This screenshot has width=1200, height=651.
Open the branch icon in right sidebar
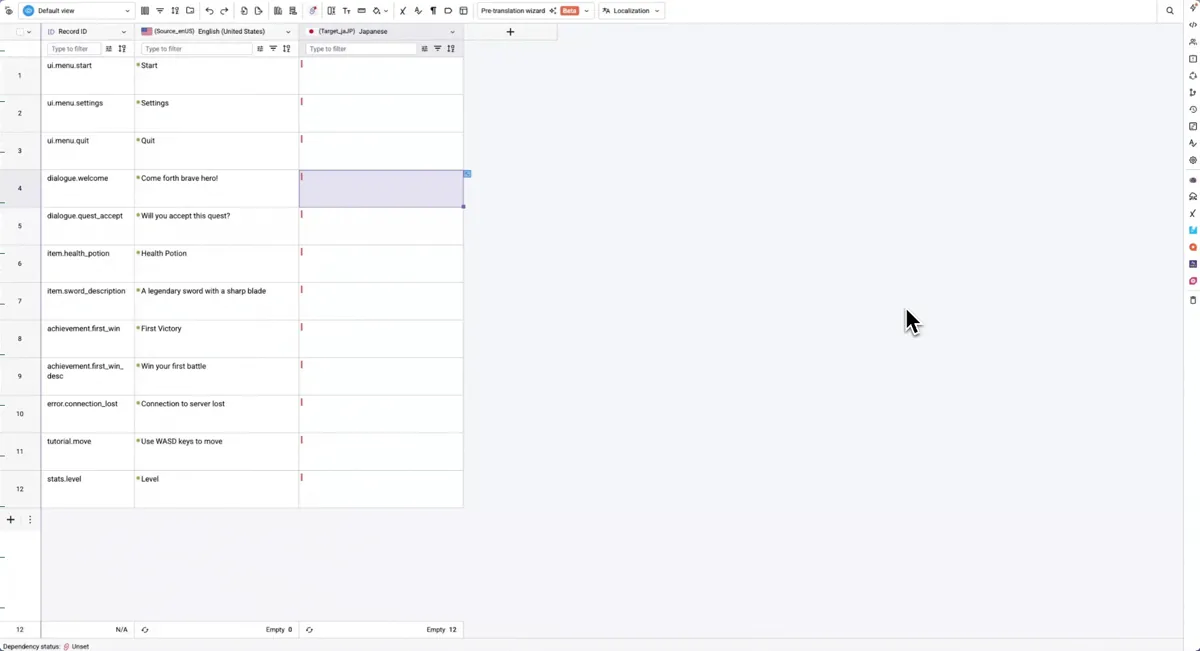[x=1193, y=93]
